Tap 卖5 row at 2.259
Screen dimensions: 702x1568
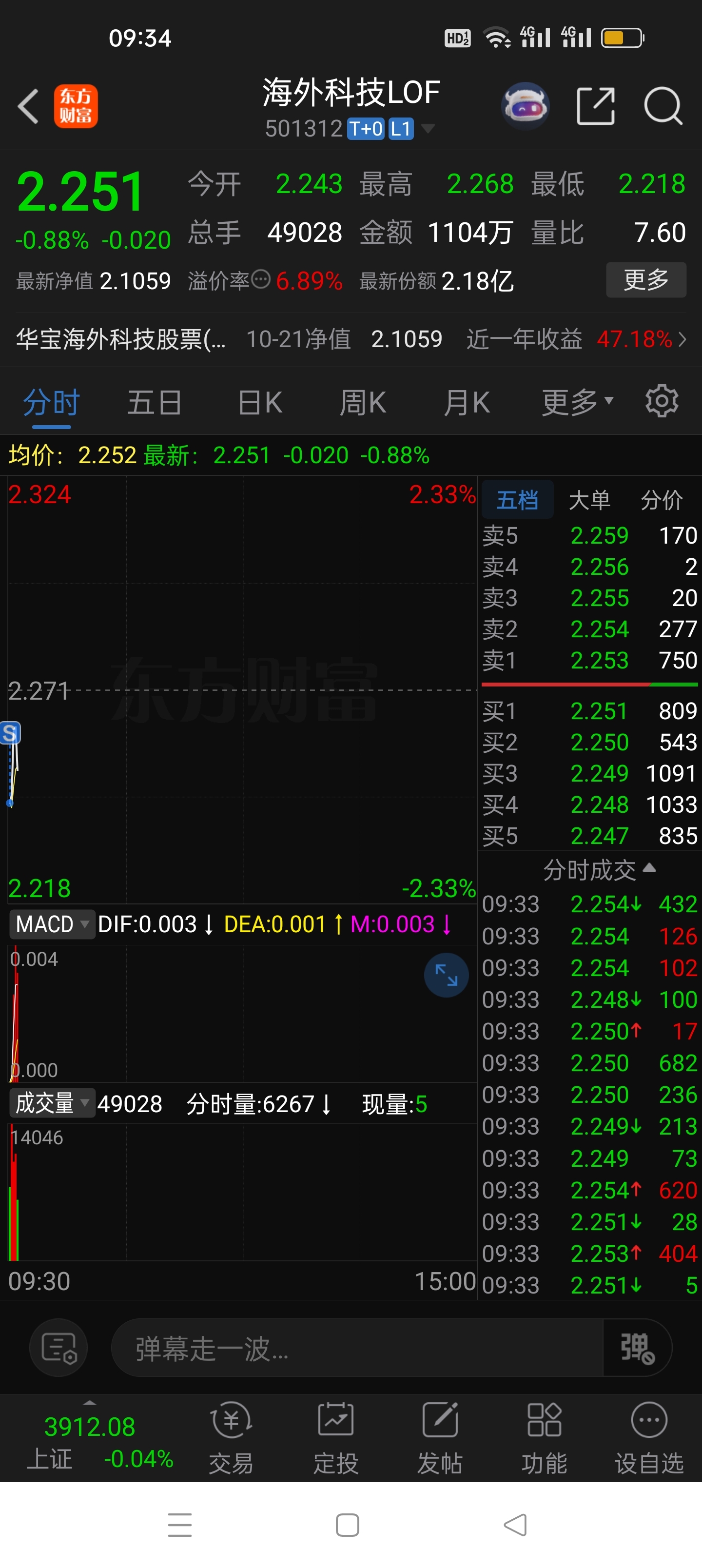pos(589,536)
